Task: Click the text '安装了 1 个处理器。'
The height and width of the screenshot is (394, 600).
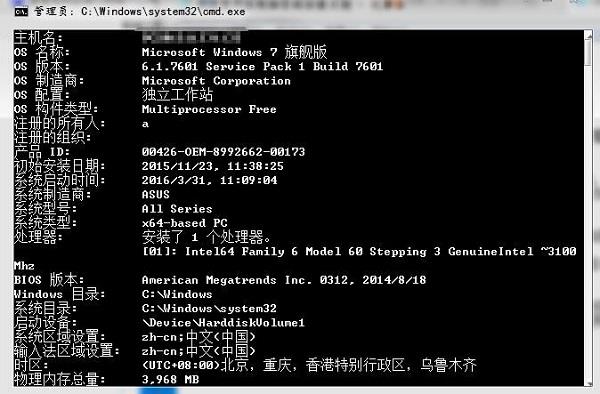Action: click(206, 237)
